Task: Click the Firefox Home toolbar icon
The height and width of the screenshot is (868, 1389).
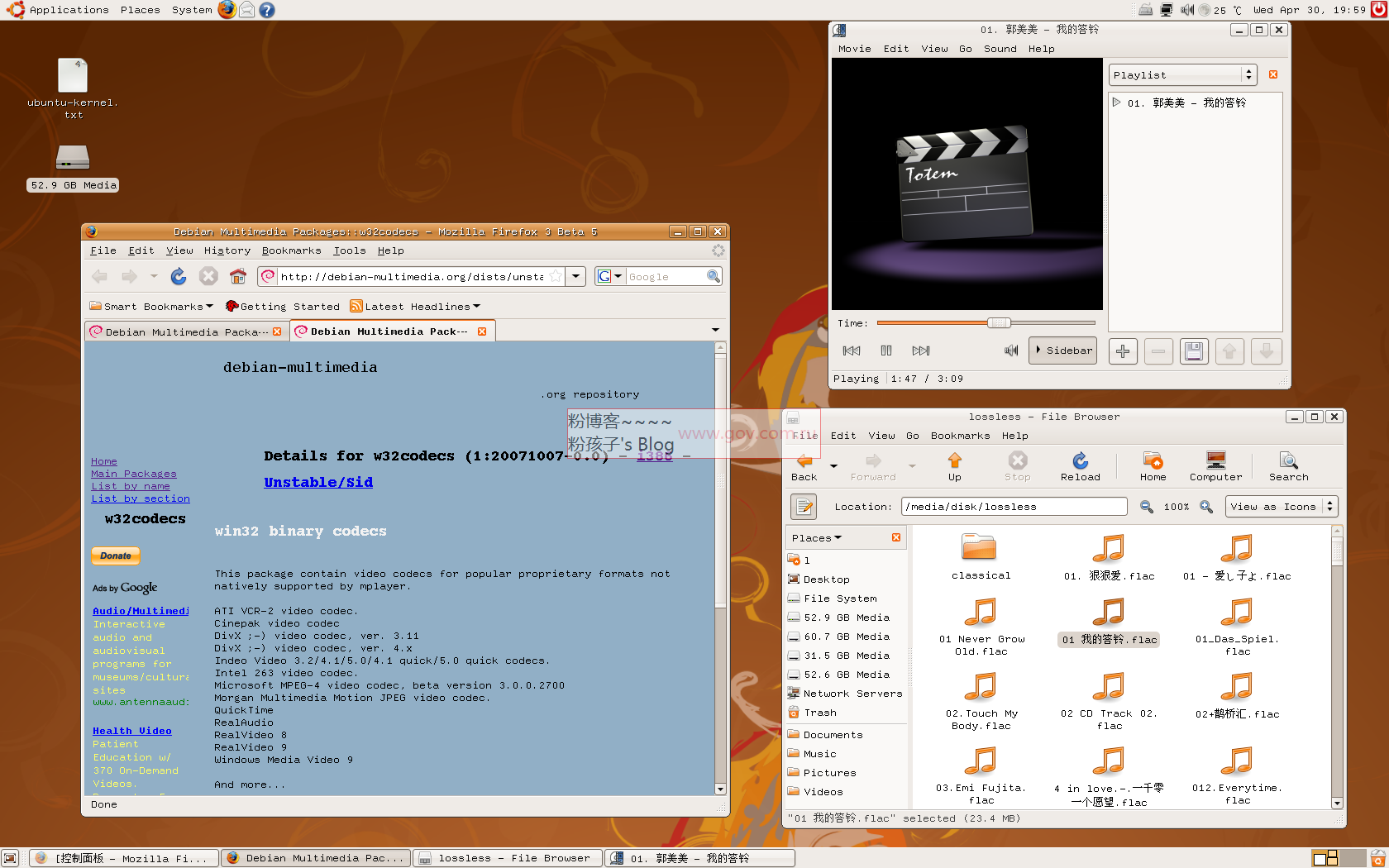Action: point(238,276)
